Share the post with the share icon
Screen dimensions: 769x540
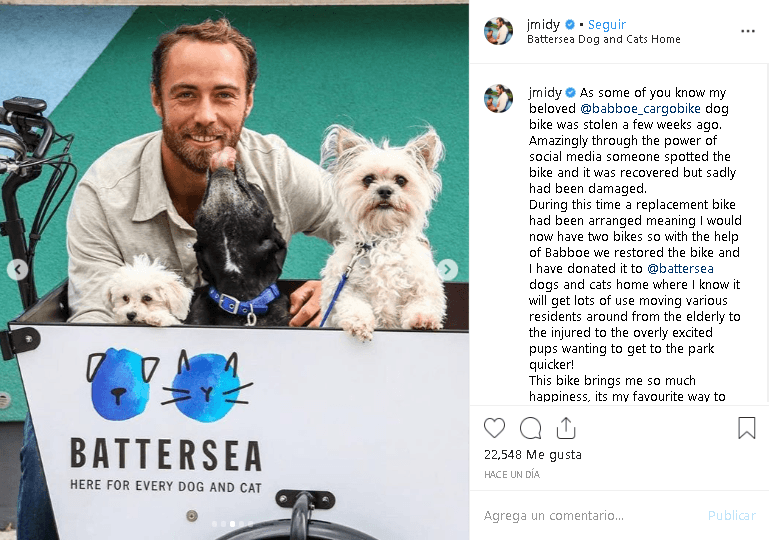pos(565,428)
